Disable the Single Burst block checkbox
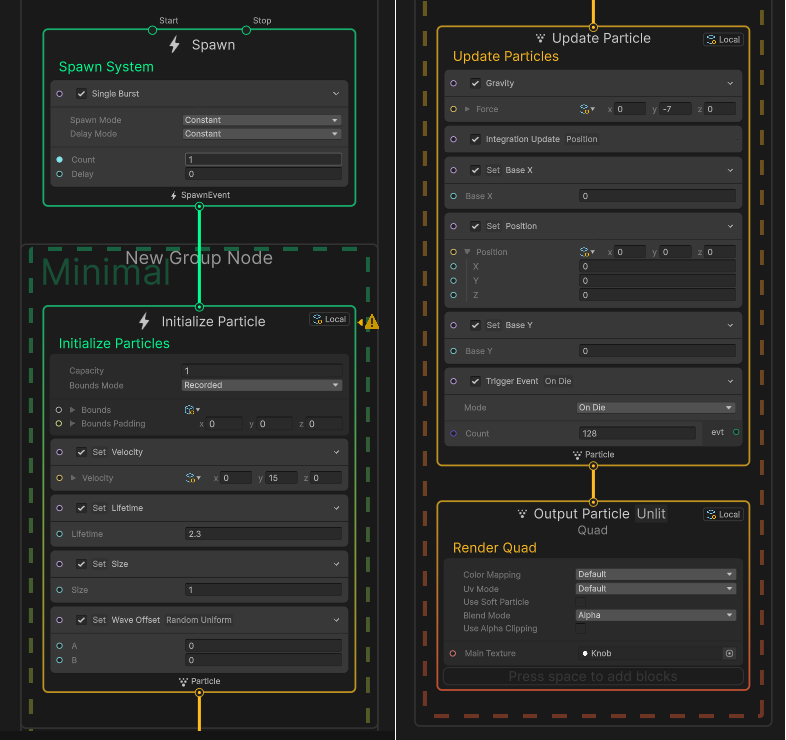Screen dimensions: 786x740 (81, 94)
